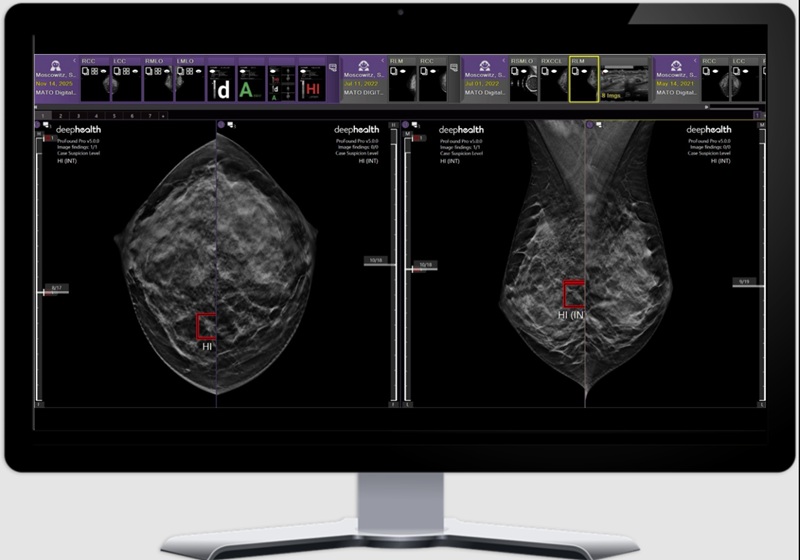Click the plus tab to add a layout
Screen dimensions: 800x560
coord(163,116)
